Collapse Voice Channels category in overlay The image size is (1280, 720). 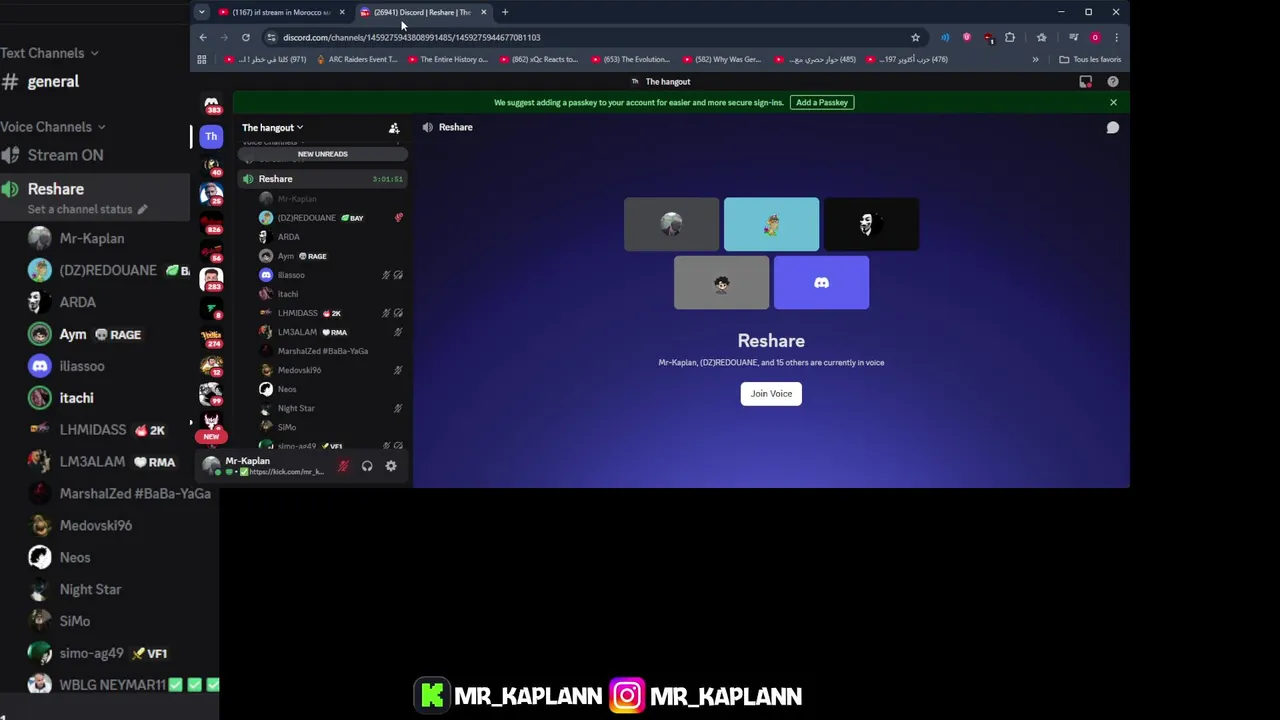[x=52, y=127]
